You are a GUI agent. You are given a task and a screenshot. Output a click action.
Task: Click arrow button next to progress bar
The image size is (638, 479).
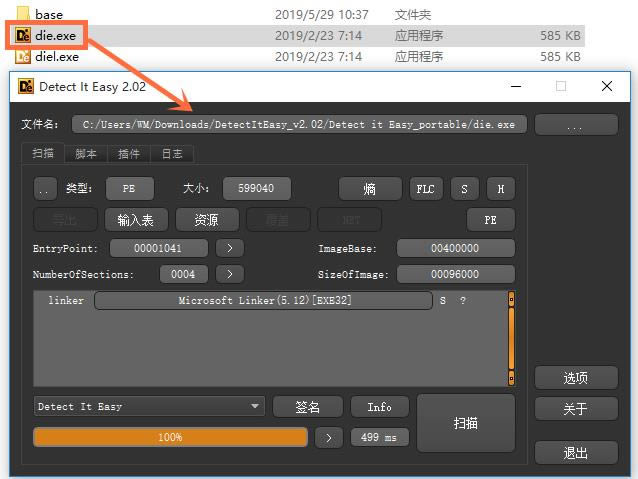click(329, 438)
